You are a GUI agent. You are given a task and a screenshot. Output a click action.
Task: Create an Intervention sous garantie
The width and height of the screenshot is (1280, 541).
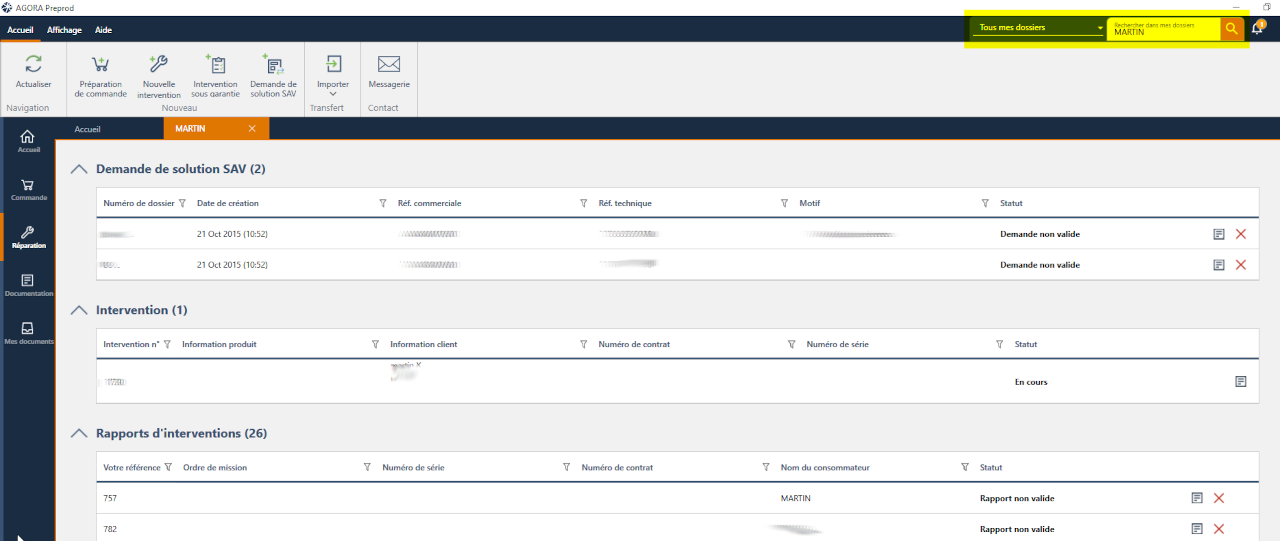click(x=215, y=66)
